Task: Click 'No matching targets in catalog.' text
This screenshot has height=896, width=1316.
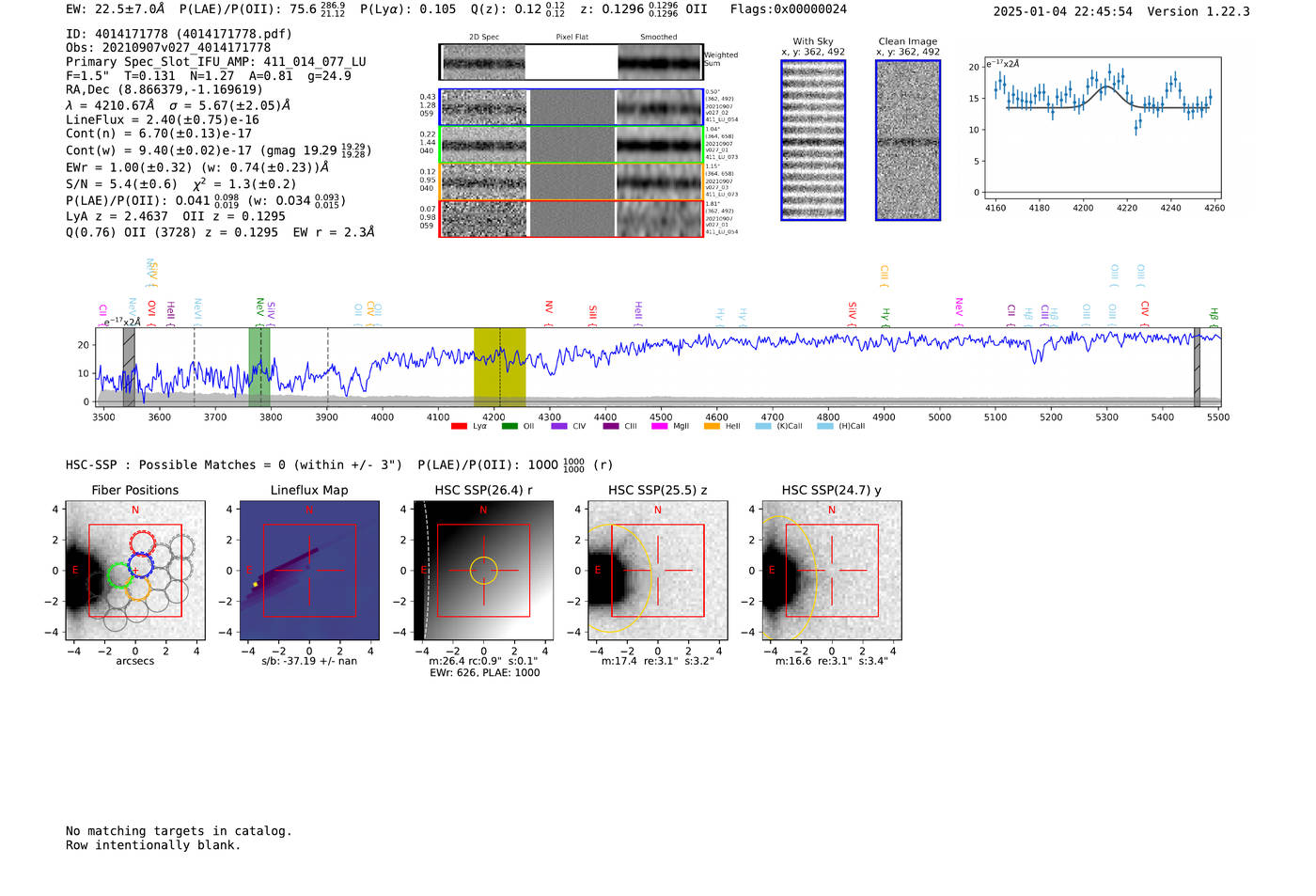Action: (x=179, y=831)
